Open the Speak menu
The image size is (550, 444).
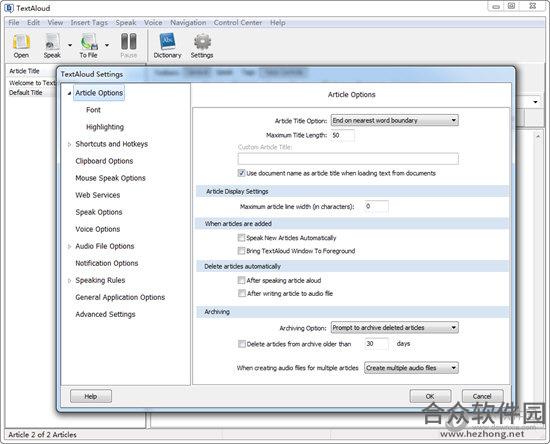[x=126, y=22]
